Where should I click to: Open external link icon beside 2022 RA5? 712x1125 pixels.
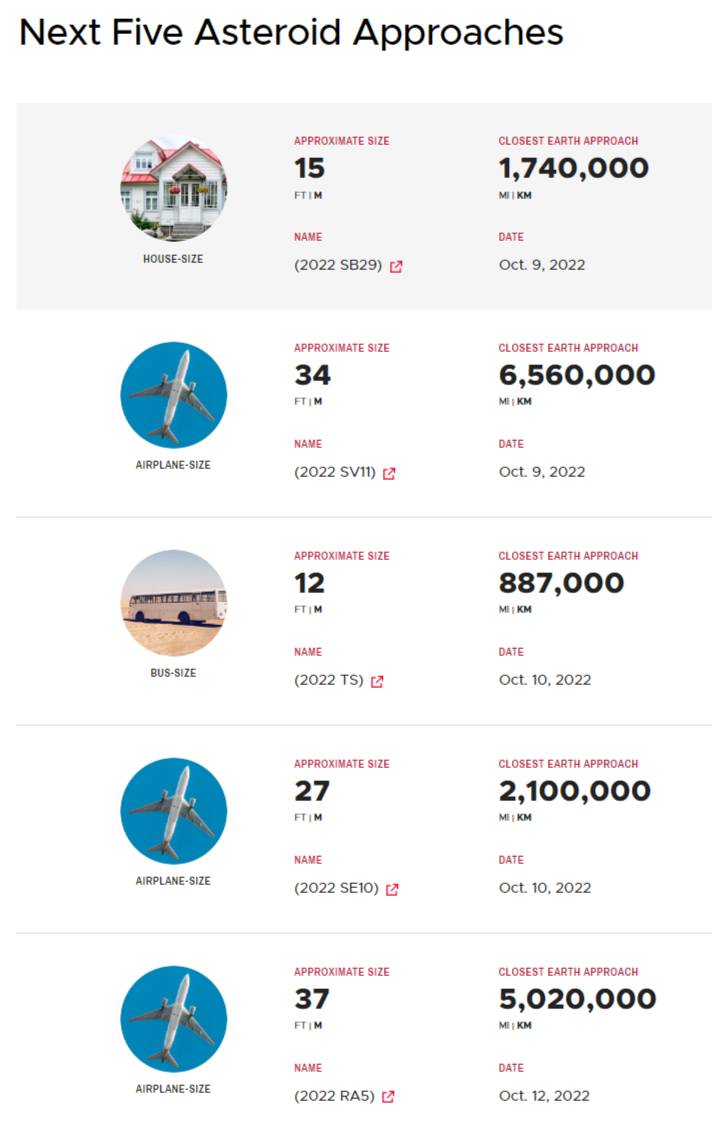[388, 1096]
